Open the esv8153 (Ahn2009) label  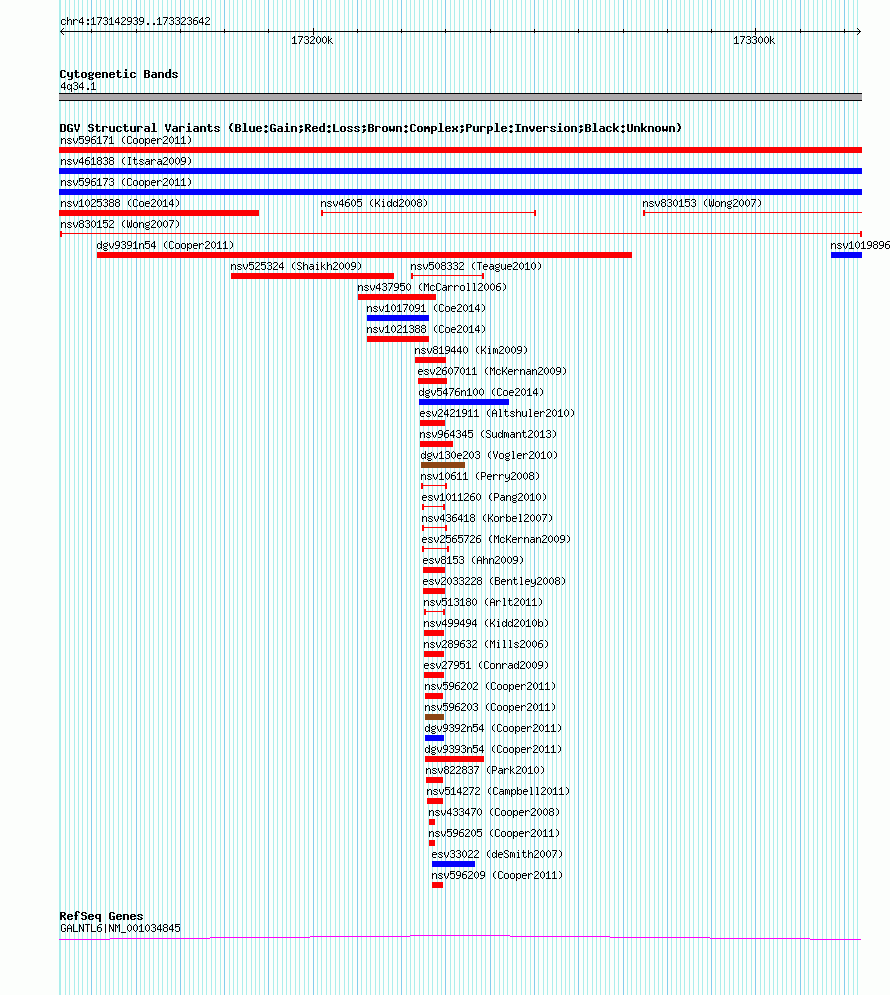(473, 560)
